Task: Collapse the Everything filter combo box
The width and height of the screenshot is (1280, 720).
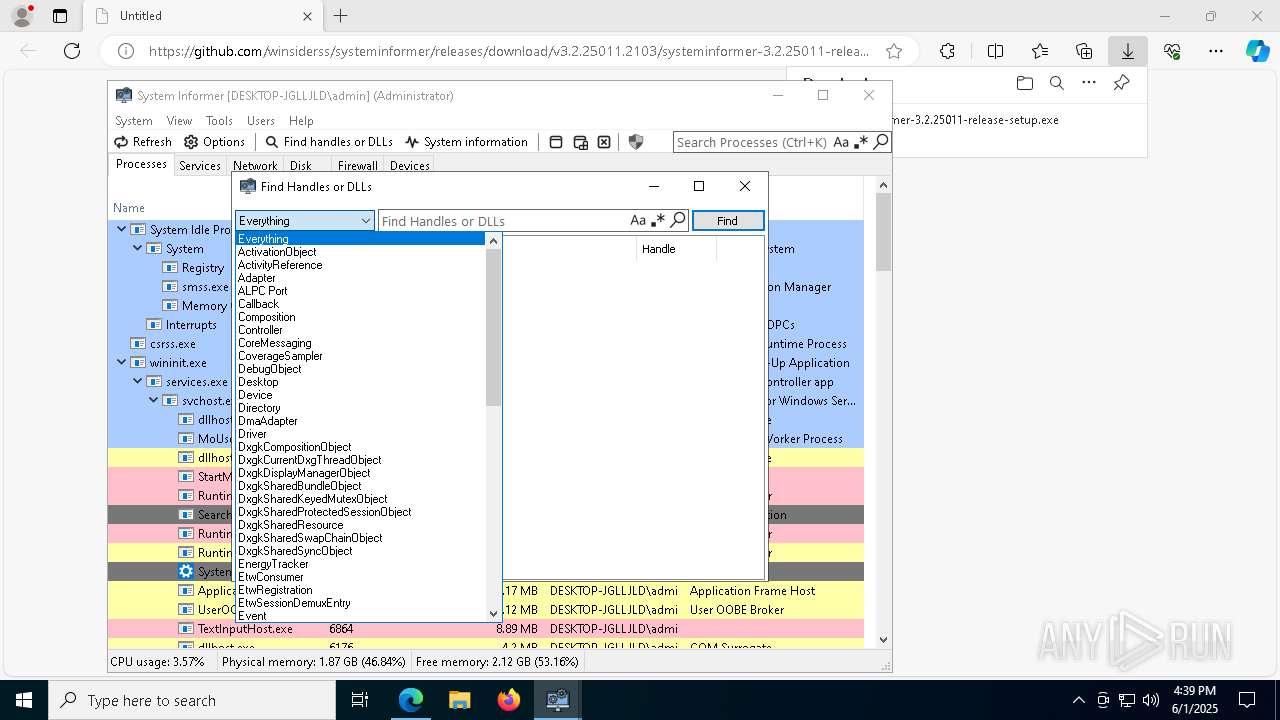Action: point(305,221)
